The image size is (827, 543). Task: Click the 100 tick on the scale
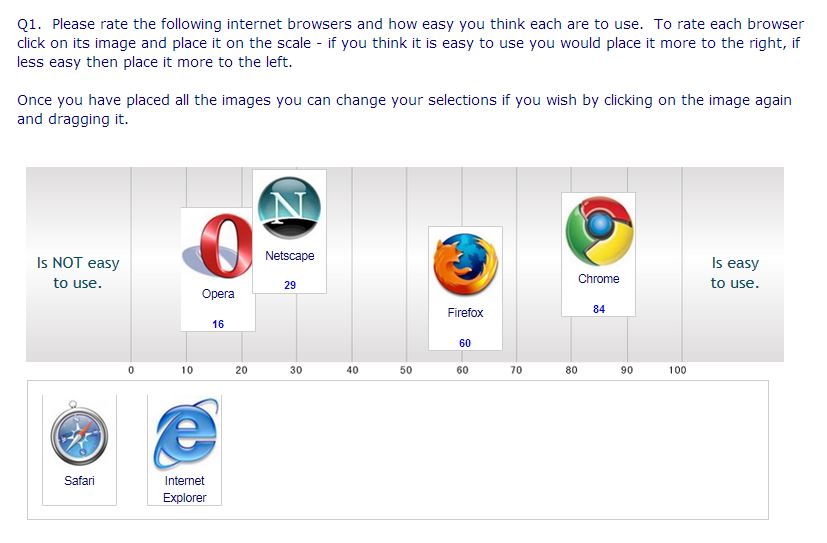coord(677,370)
